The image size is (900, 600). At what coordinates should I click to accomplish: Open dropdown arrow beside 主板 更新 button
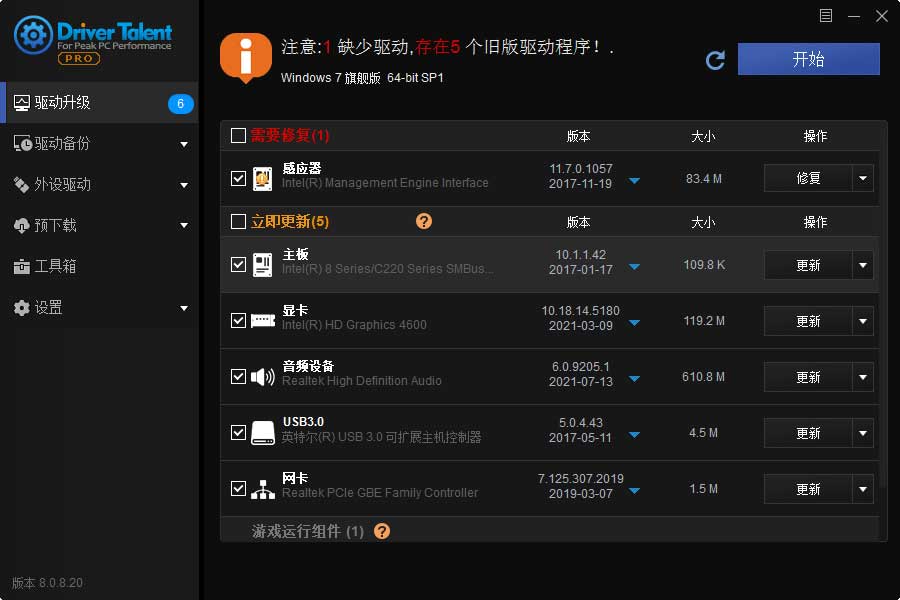(863, 265)
